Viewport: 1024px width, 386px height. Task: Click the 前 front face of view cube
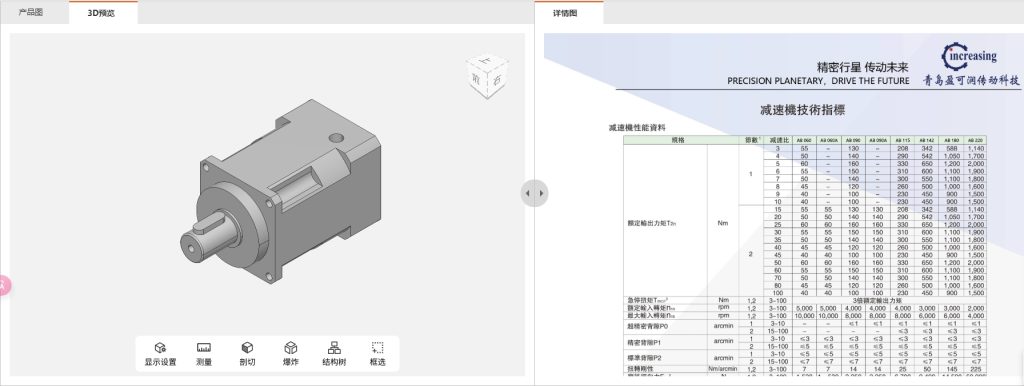pyautogui.click(x=476, y=80)
